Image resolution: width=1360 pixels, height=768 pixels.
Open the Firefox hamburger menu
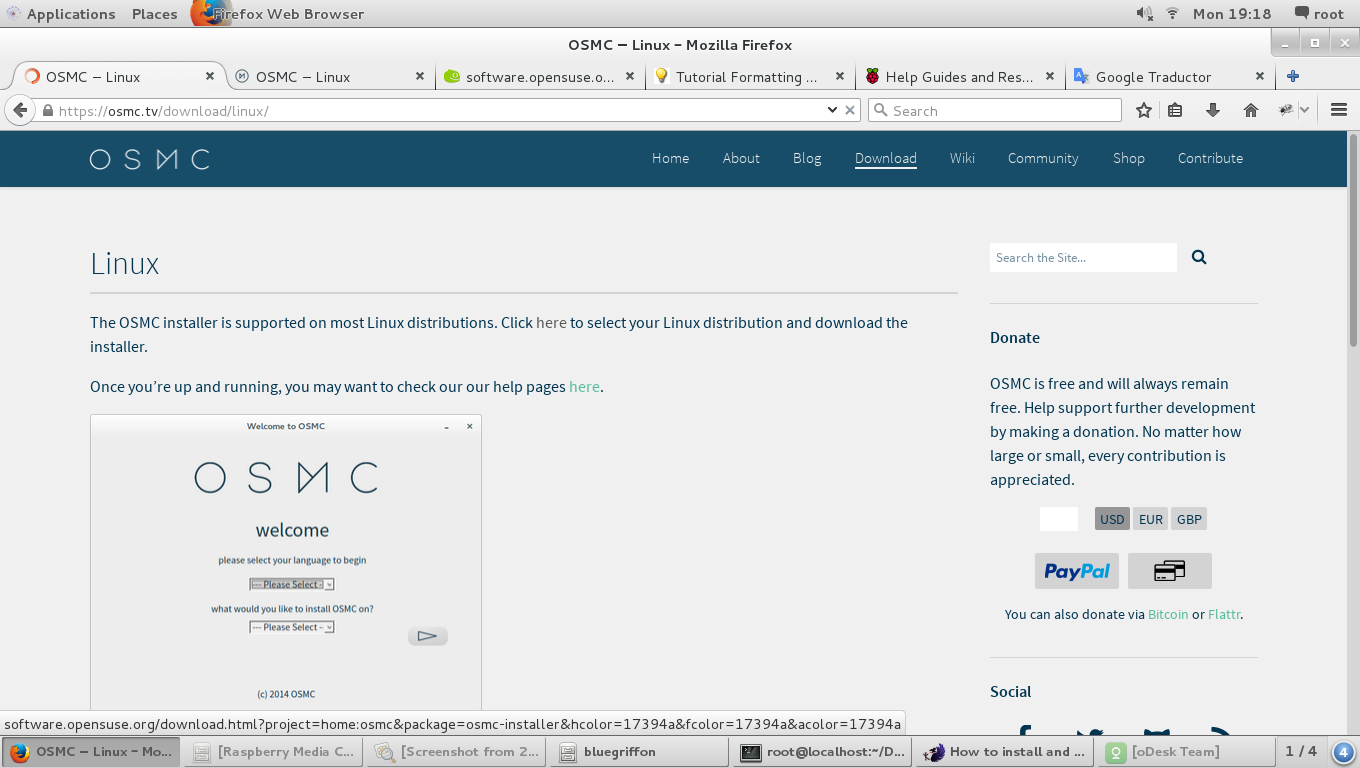tap(1340, 110)
